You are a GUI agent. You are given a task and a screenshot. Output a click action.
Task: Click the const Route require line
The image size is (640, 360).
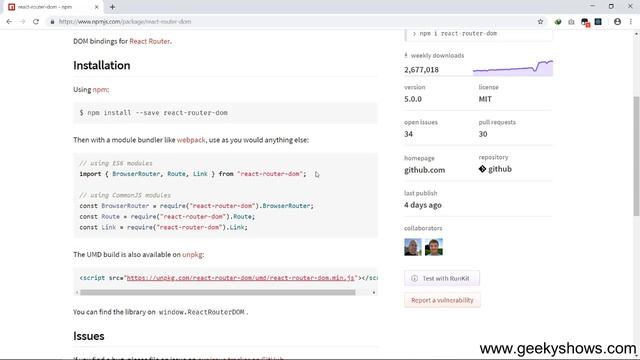click(167, 217)
